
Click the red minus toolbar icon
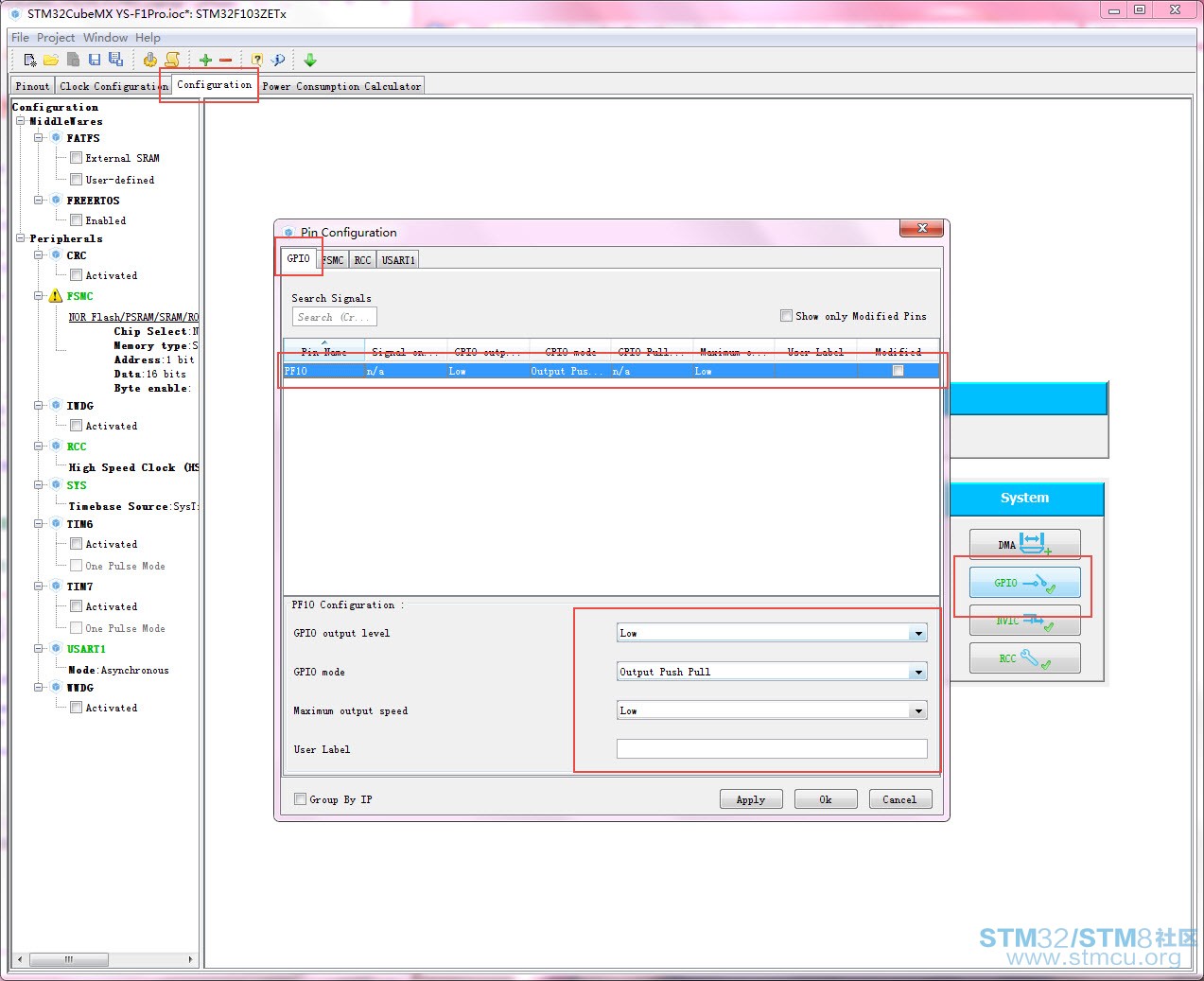tap(226, 60)
